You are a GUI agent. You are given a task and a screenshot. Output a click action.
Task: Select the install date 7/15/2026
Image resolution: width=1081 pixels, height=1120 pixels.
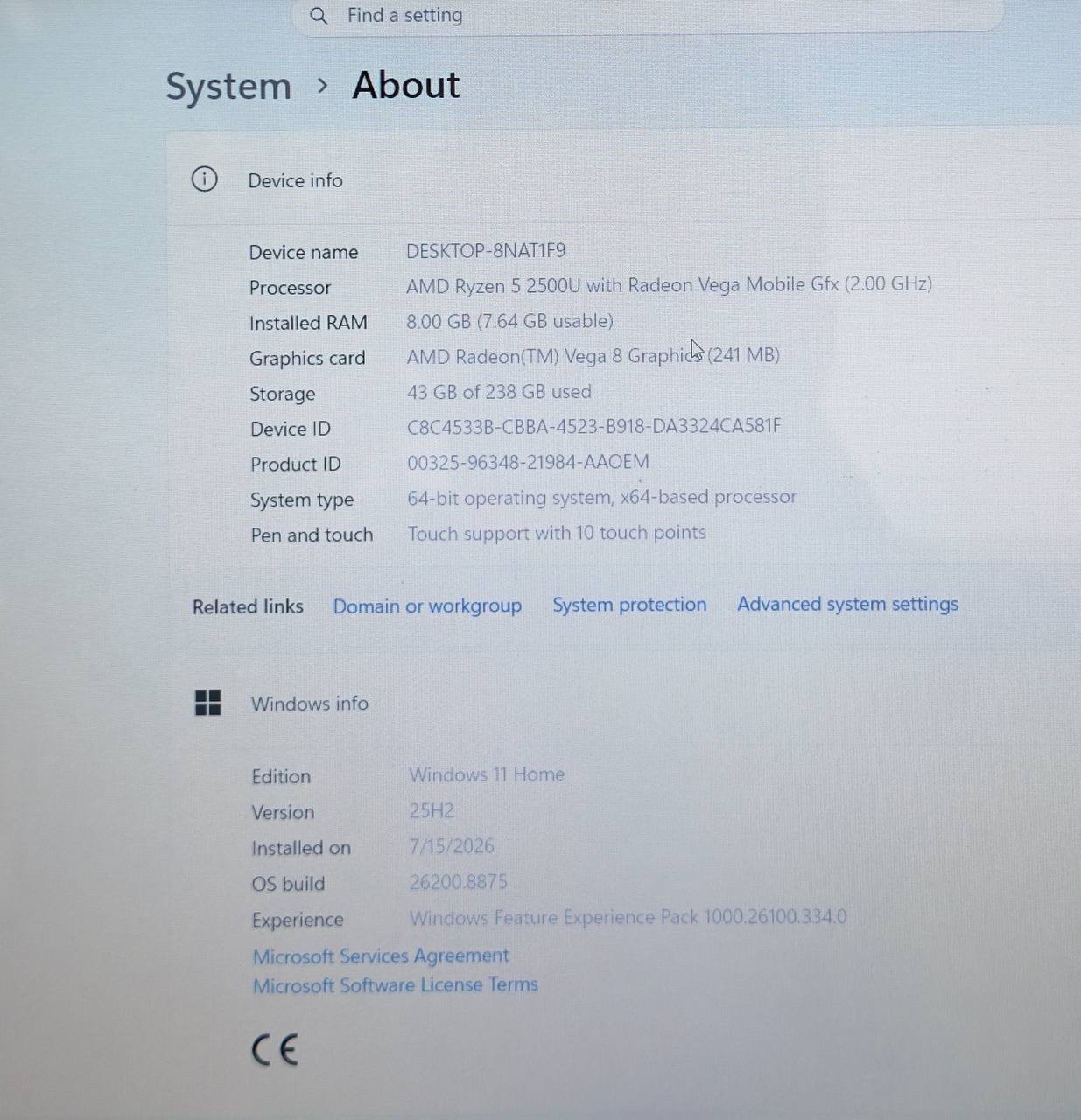452,847
